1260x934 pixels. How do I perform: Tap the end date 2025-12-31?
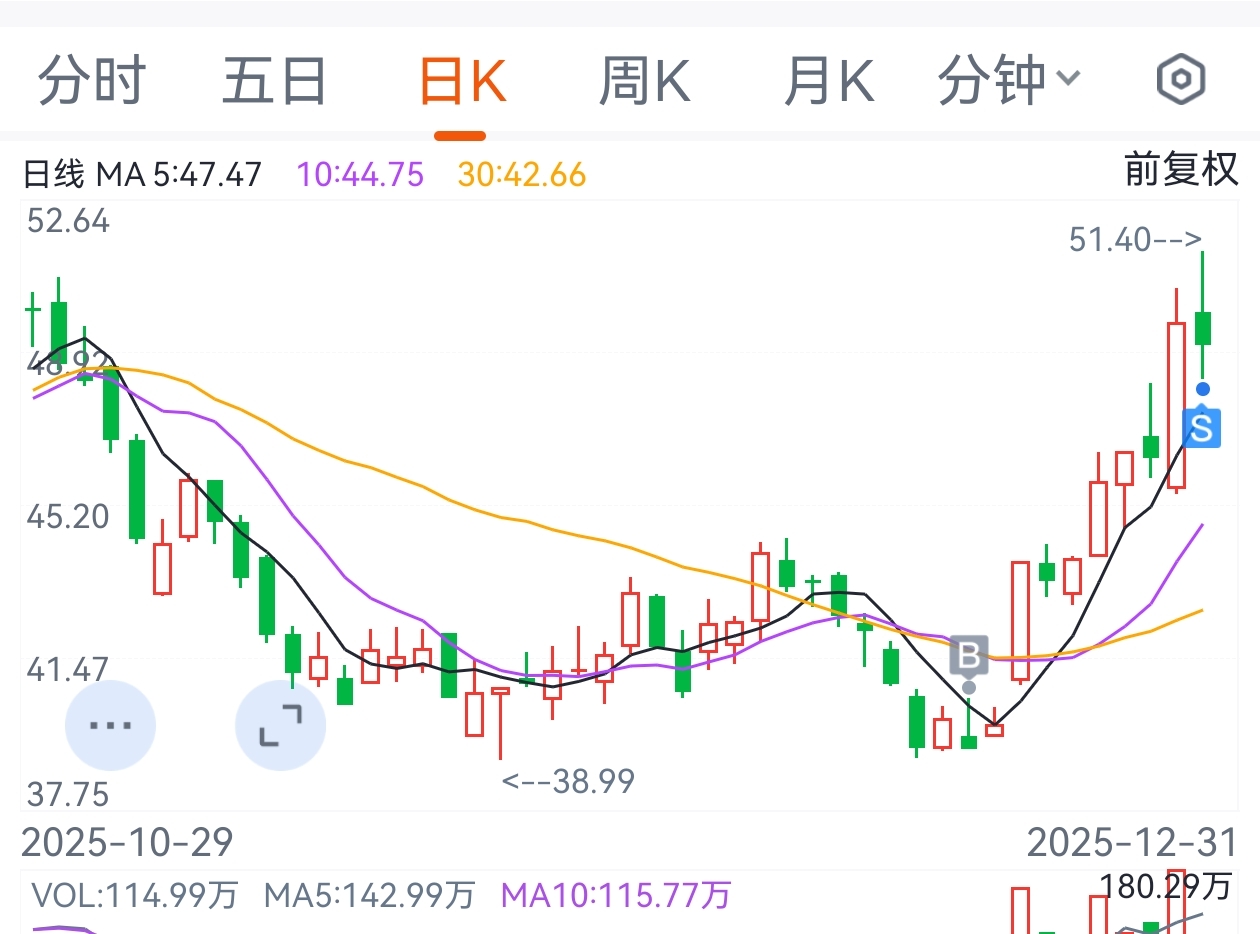pyautogui.click(x=1132, y=843)
